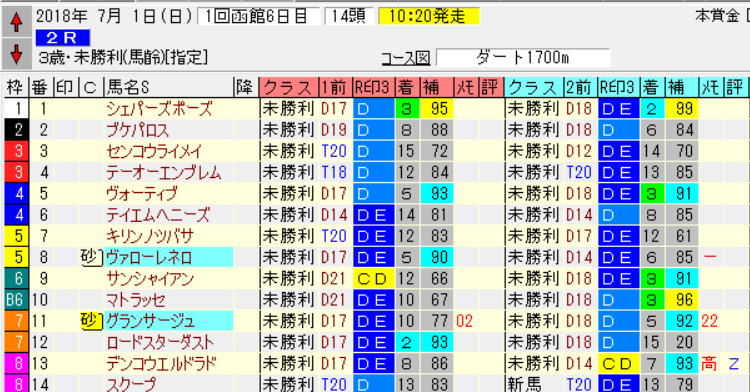Image resolution: width=750 pixels, height=392 pixels.
Task: Click the yellow 99 rating for シェパーズポーズ
Action: click(683, 109)
